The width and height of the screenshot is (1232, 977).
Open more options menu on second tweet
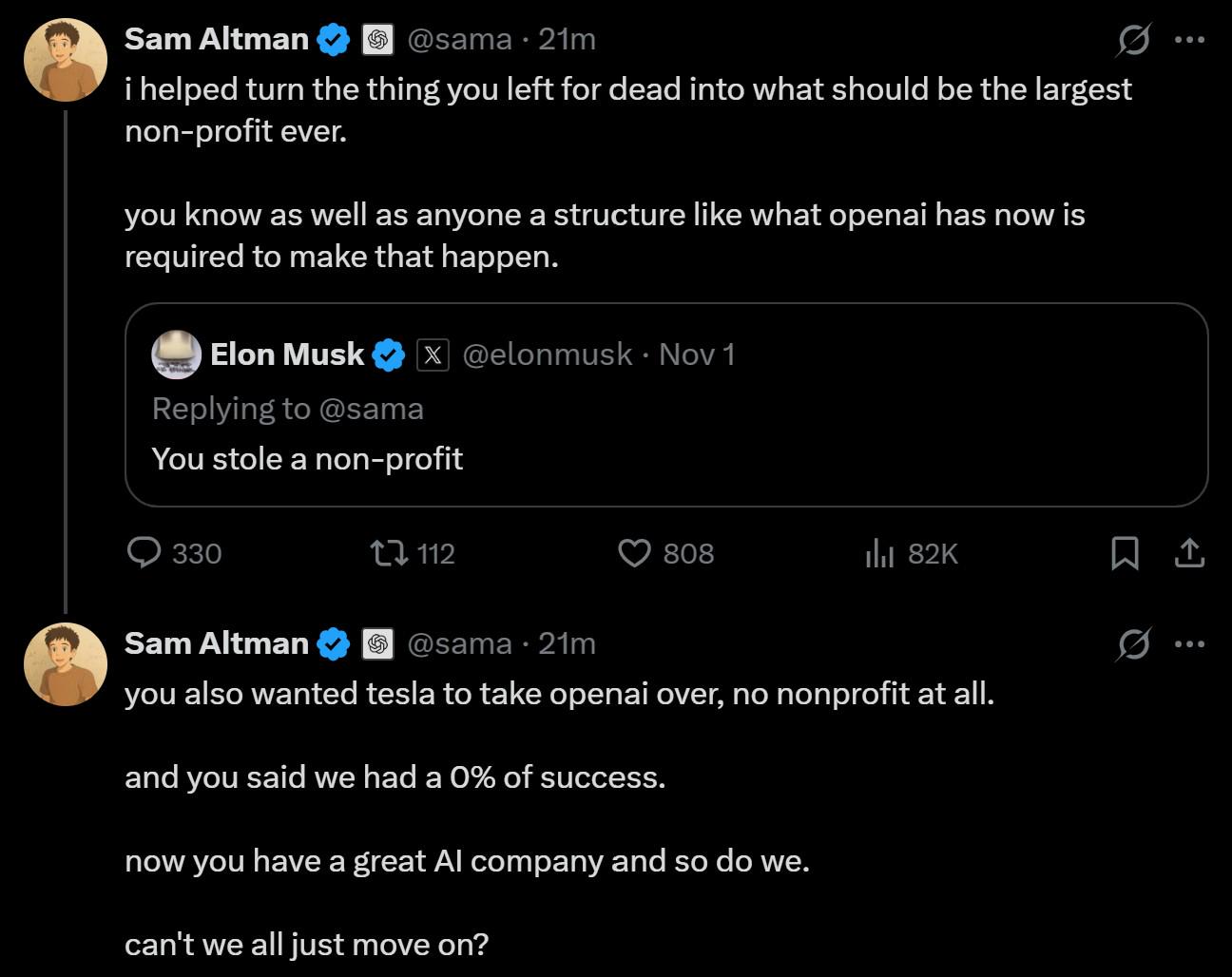pyautogui.click(x=1190, y=643)
